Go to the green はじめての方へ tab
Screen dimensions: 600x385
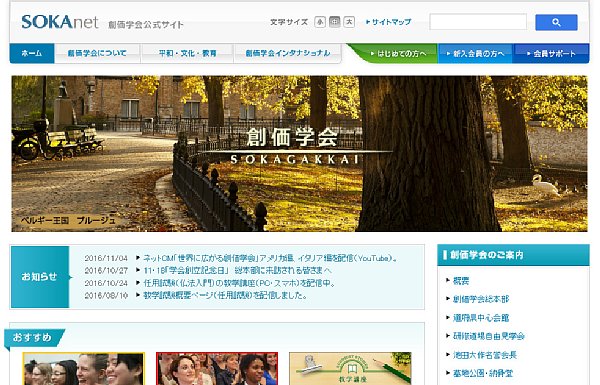[x=398, y=54]
